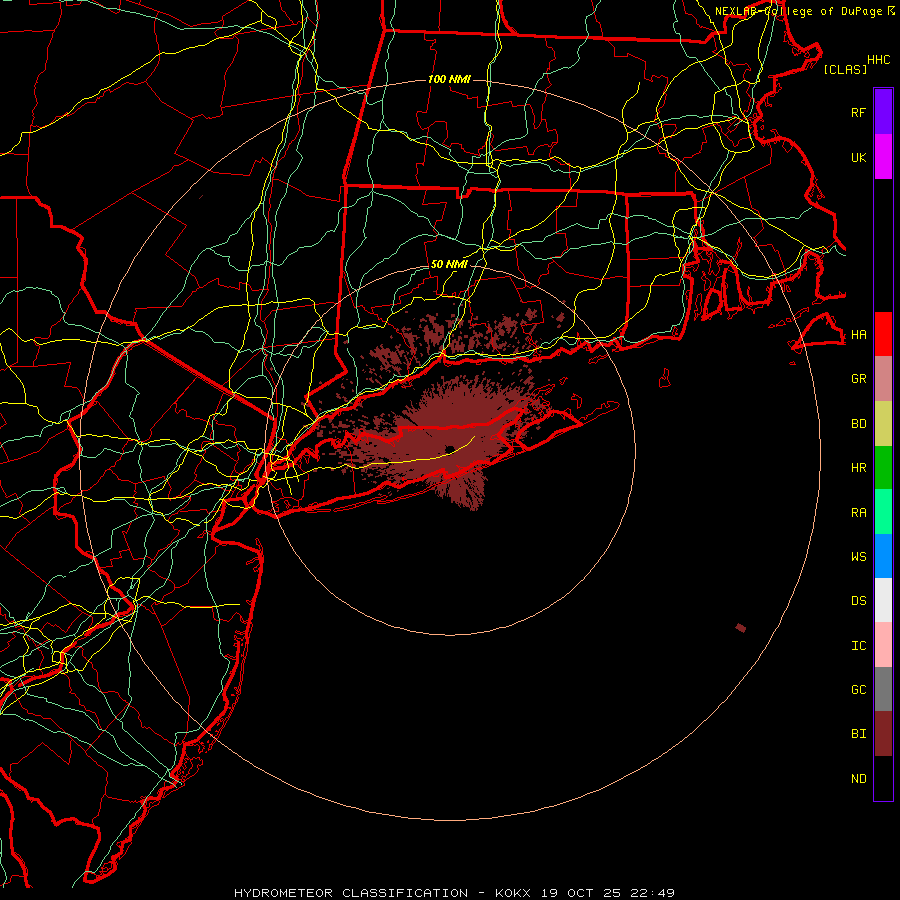The height and width of the screenshot is (900, 900).
Task: Click the HHC product label
Action: (x=878, y=60)
